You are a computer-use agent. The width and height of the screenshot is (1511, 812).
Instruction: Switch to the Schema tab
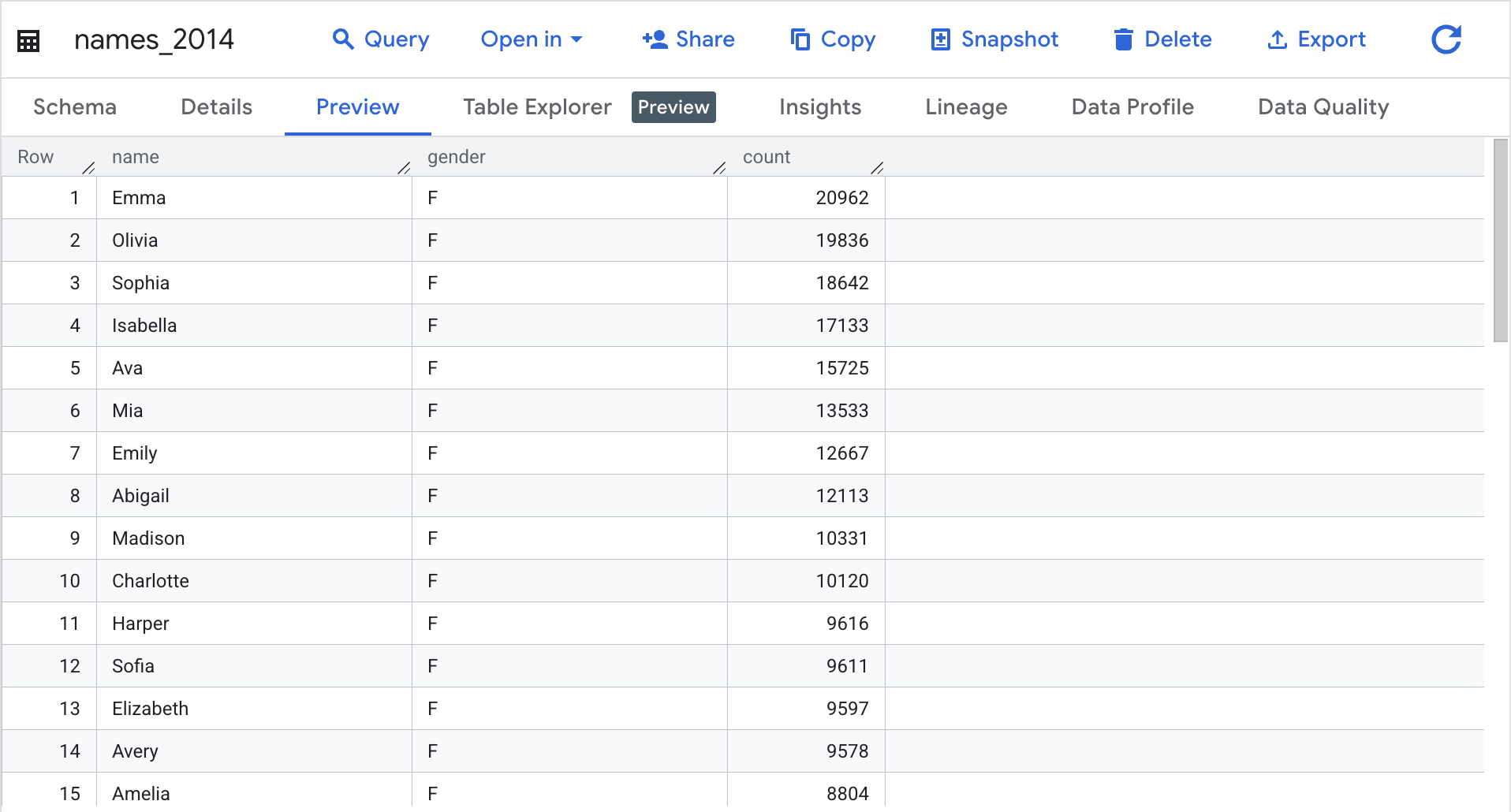[74, 107]
